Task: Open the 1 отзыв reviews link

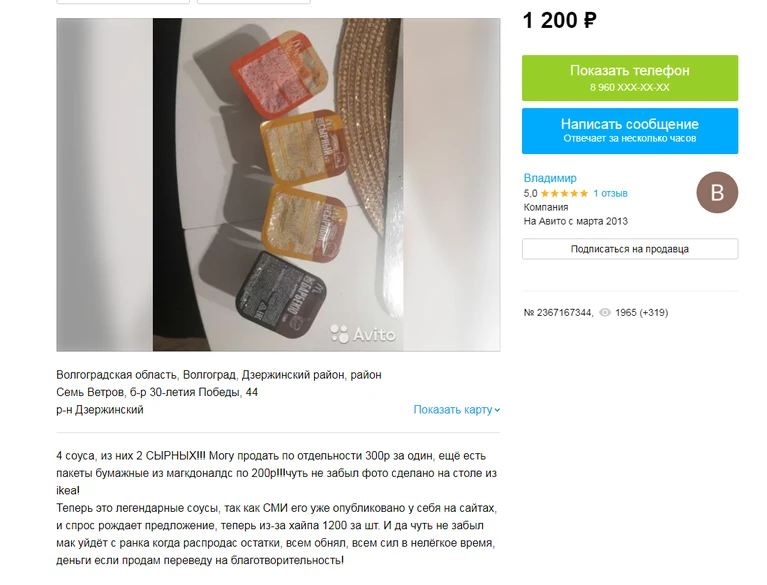Action: click(610, 193)
